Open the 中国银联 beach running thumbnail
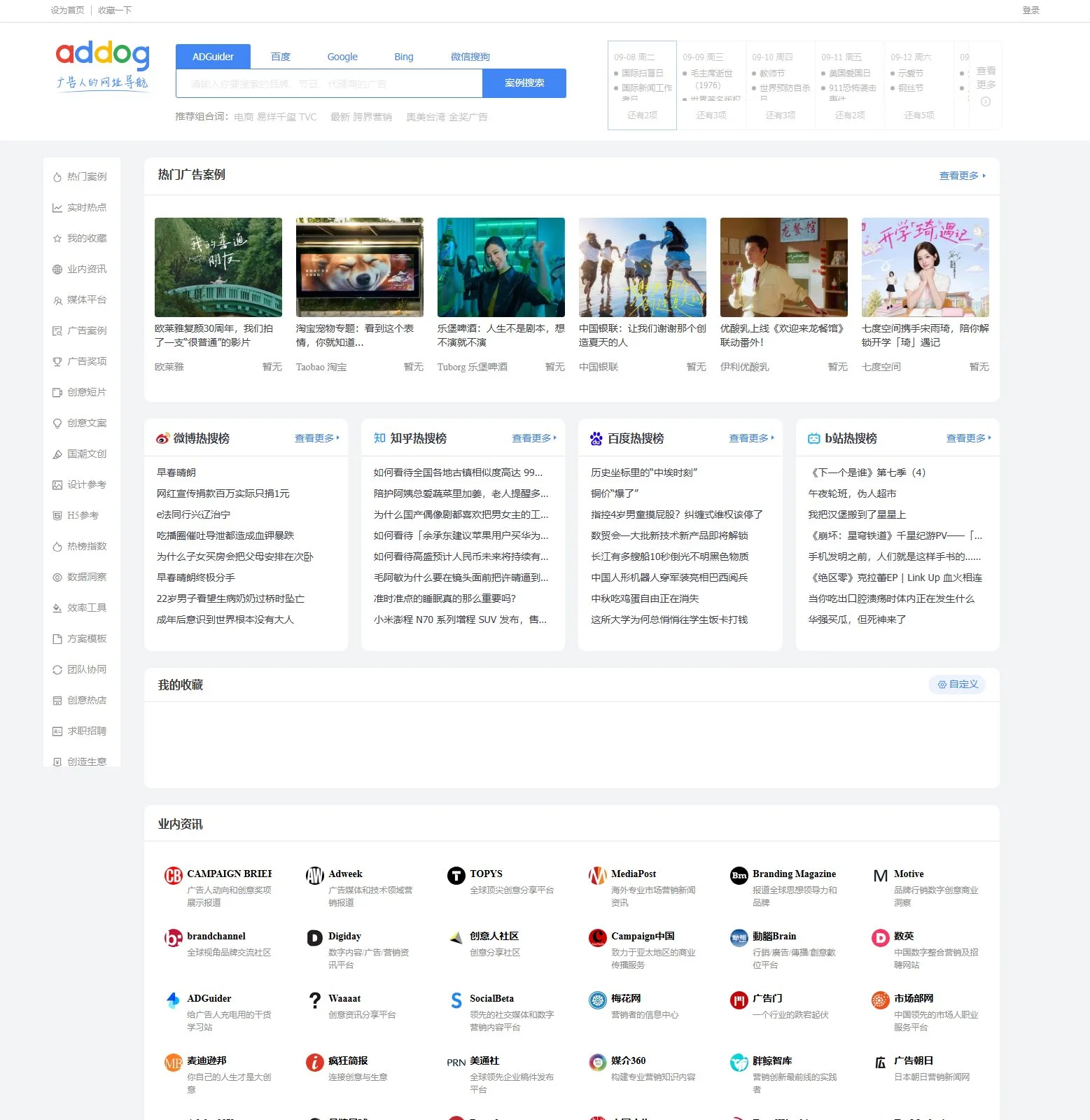The width and height of the screenshot is (1090, 1120). [x=643, y=267]
